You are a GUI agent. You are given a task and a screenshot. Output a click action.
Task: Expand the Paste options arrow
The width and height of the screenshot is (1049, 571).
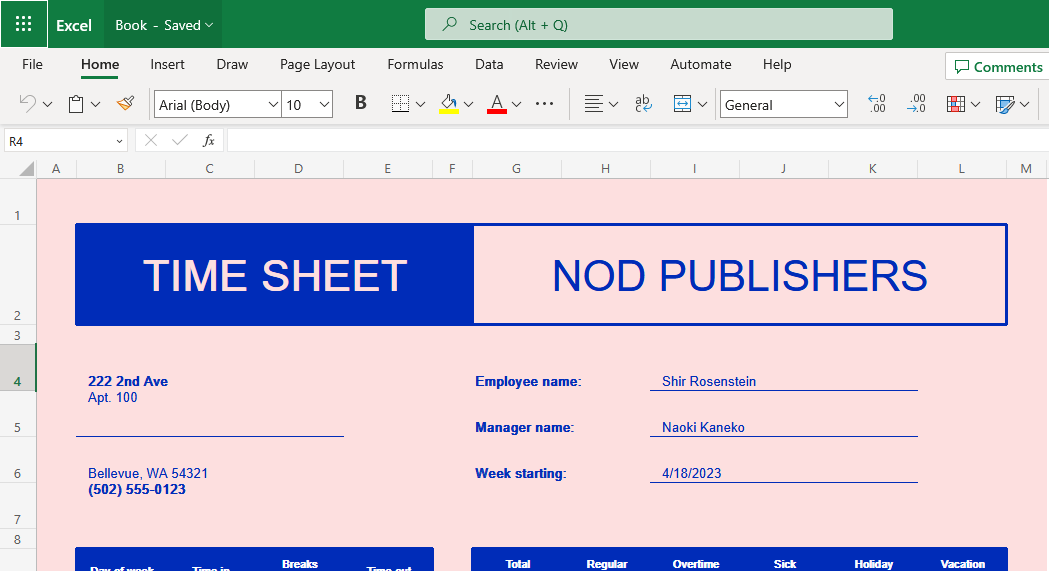96,104
